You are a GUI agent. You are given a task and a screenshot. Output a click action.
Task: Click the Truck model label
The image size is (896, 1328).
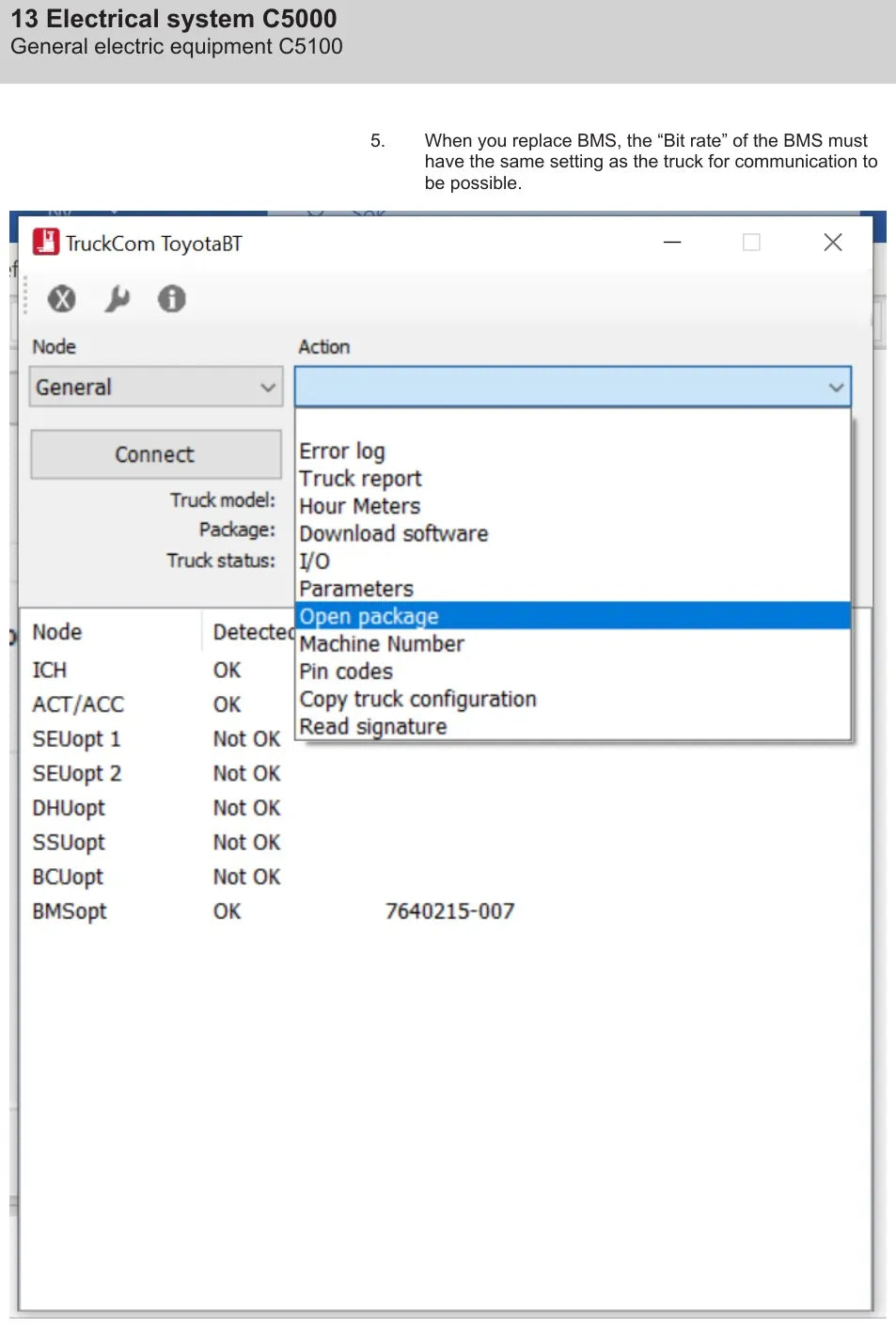(x=223, y=500)
